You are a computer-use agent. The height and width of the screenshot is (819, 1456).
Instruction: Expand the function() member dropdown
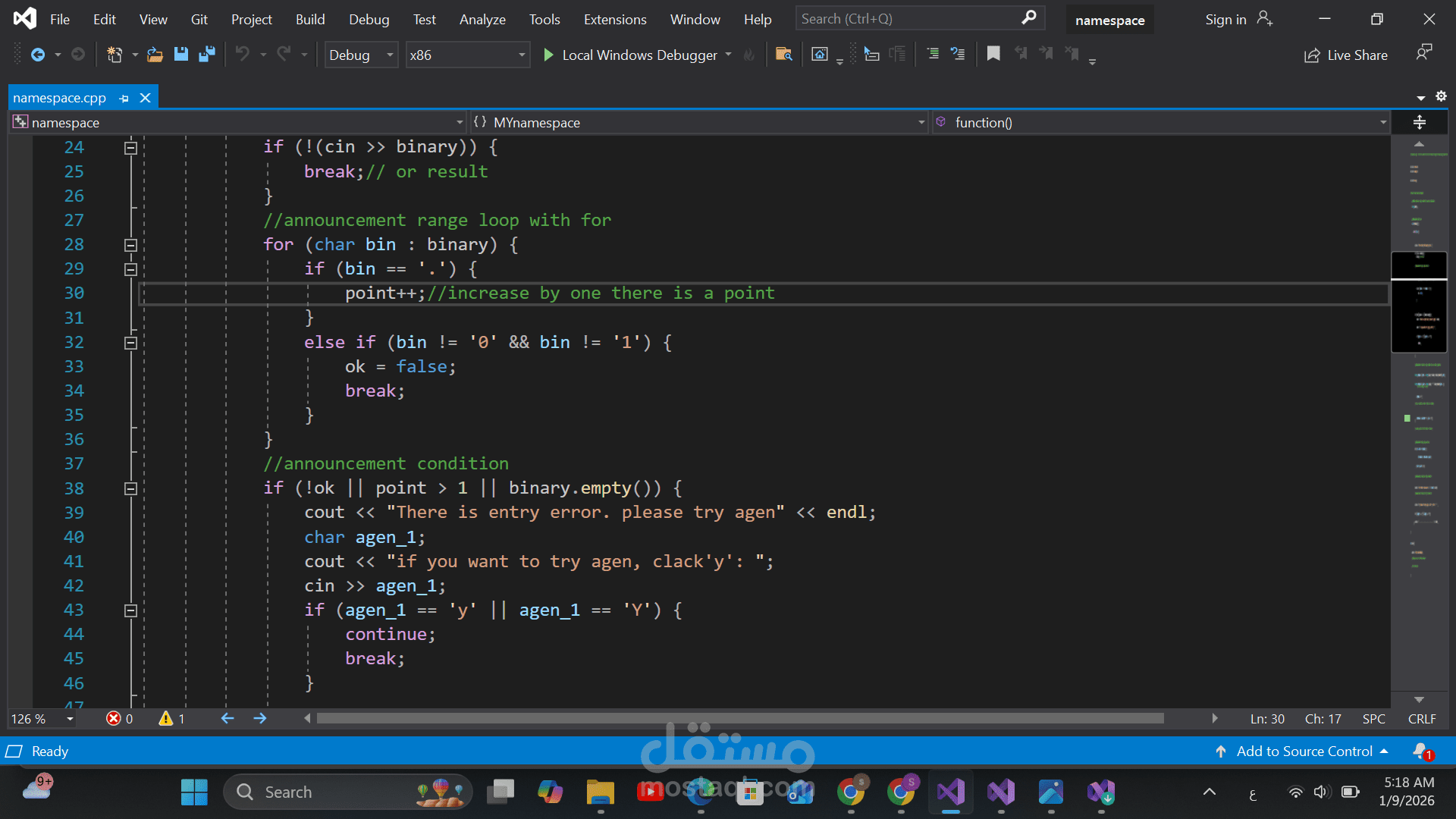pos(1382,123)
